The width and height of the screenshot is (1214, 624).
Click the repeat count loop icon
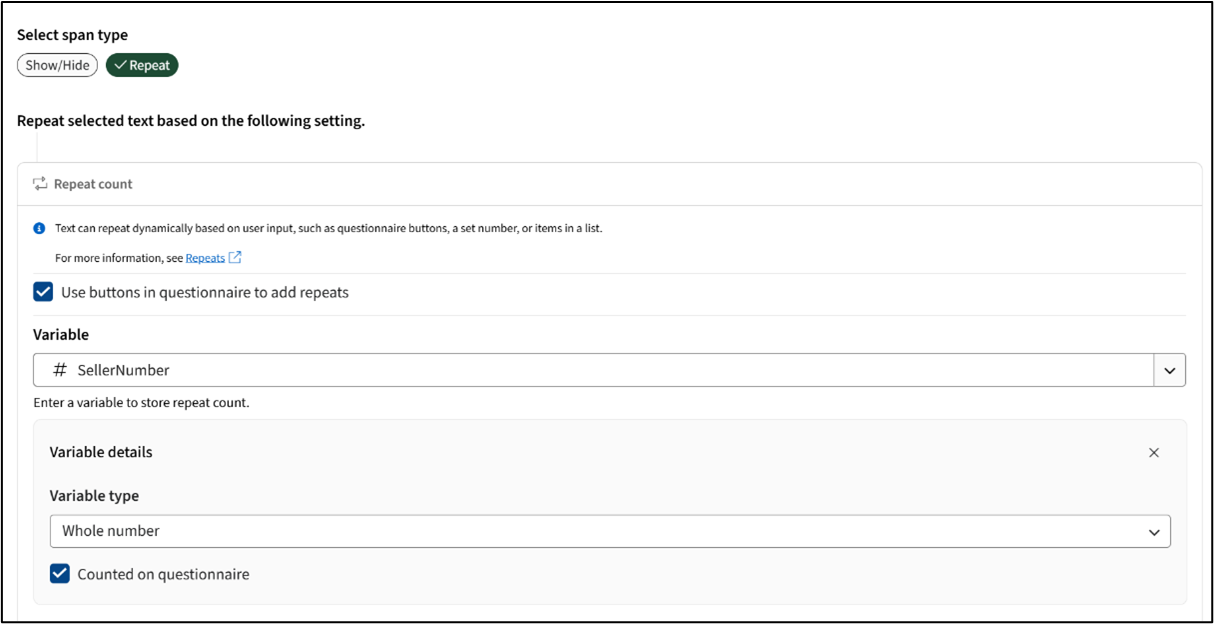click(40, 184)
